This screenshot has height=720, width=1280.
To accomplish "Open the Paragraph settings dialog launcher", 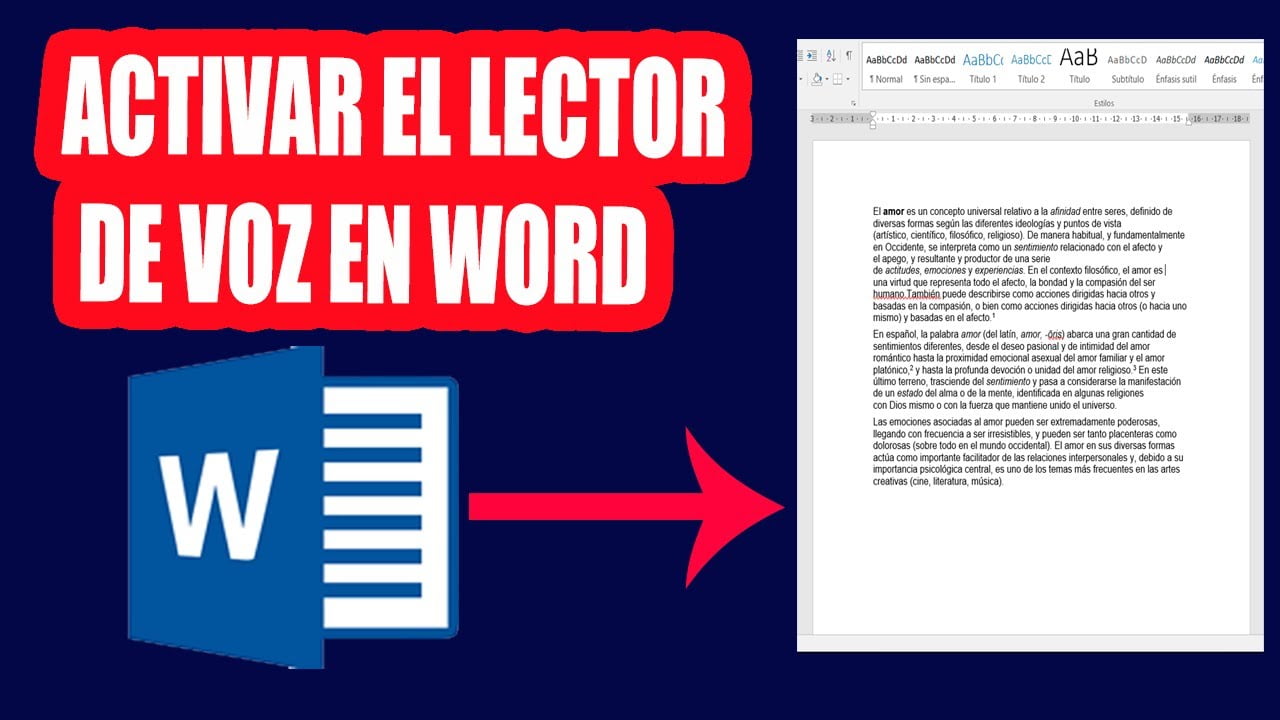I will point(854,104).
